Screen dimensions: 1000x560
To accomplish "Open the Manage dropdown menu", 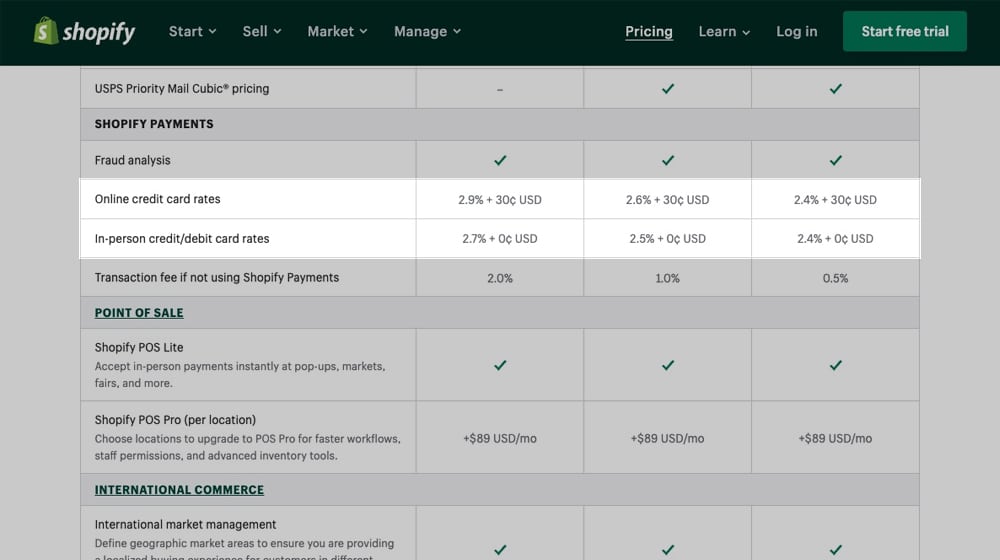I will [x=427, y=31].
